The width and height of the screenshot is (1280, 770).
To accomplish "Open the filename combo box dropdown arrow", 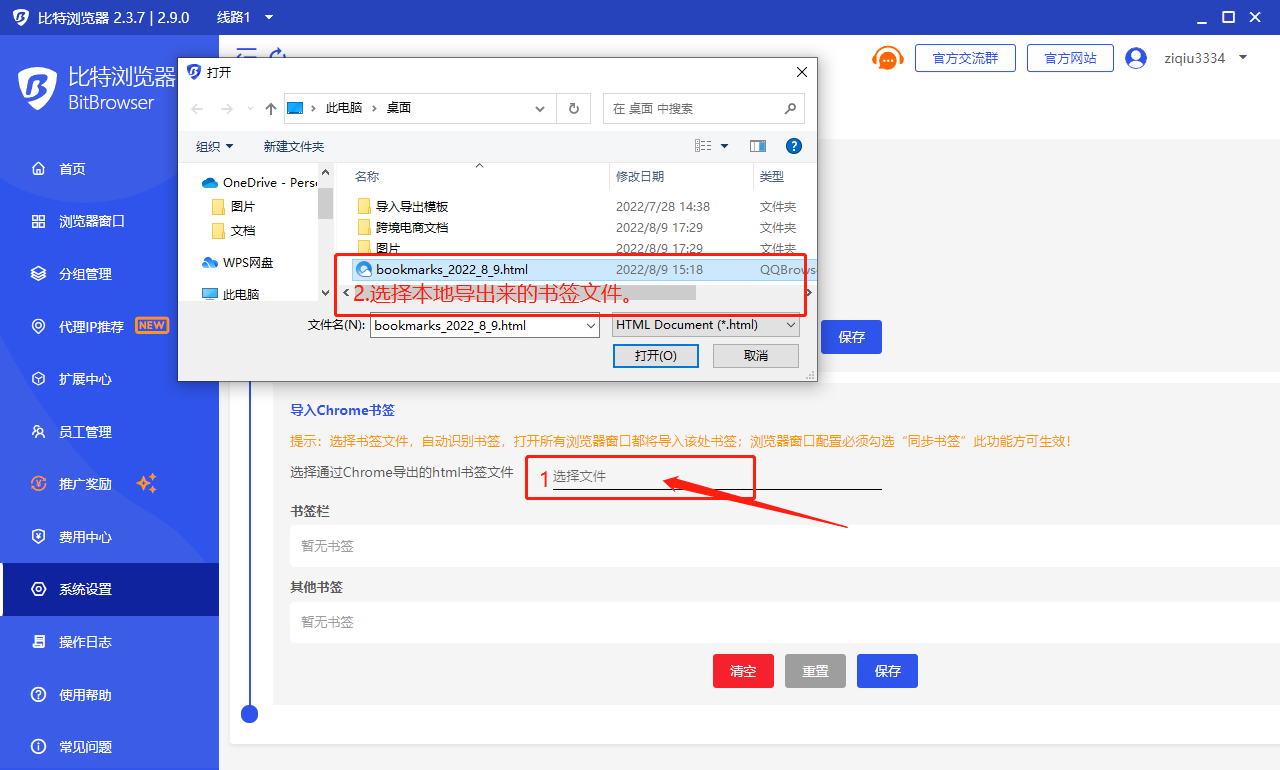I will 590,325.
